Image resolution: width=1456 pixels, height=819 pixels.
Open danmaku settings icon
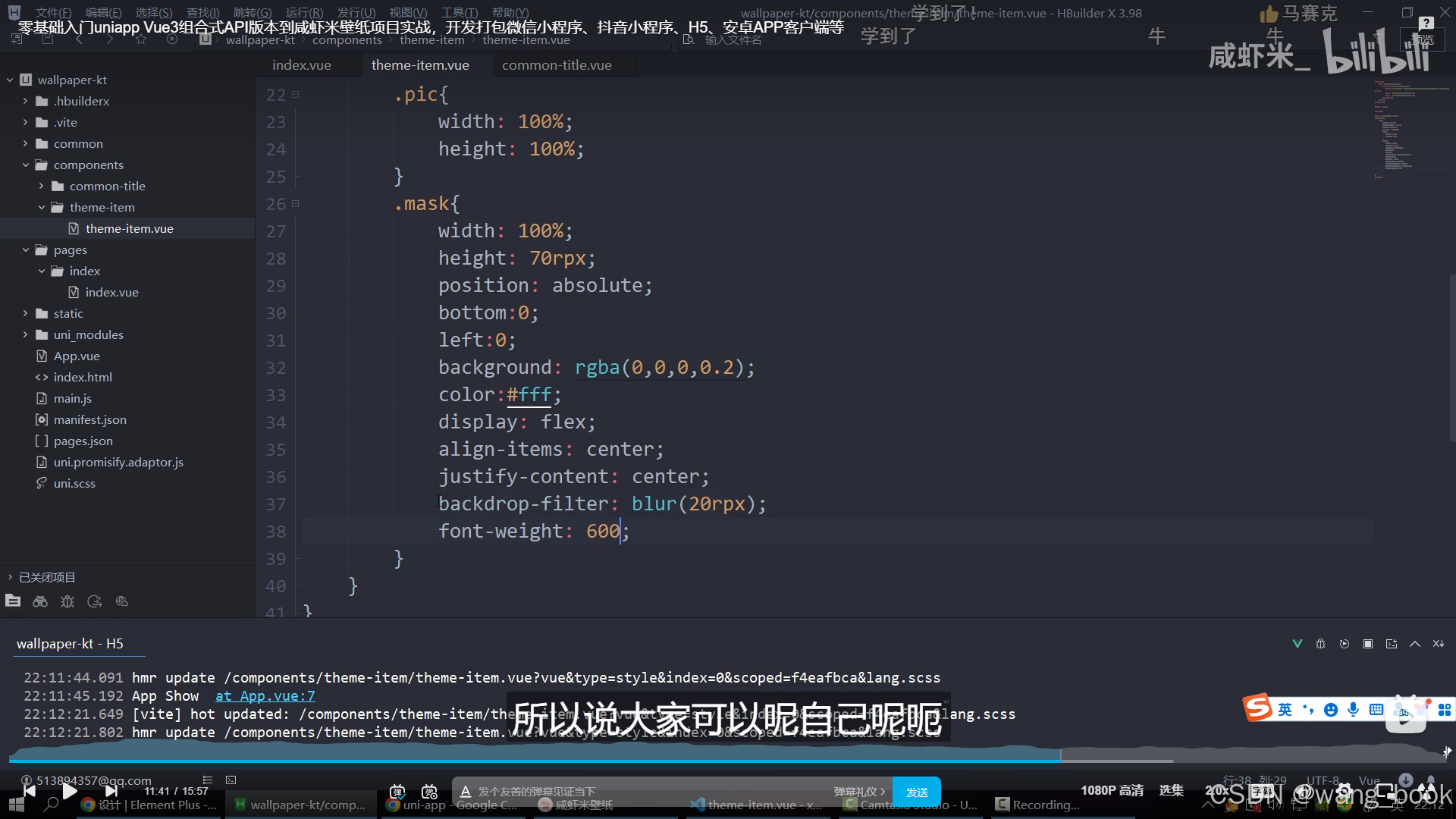pyautogui.click(x=429, y=792)
